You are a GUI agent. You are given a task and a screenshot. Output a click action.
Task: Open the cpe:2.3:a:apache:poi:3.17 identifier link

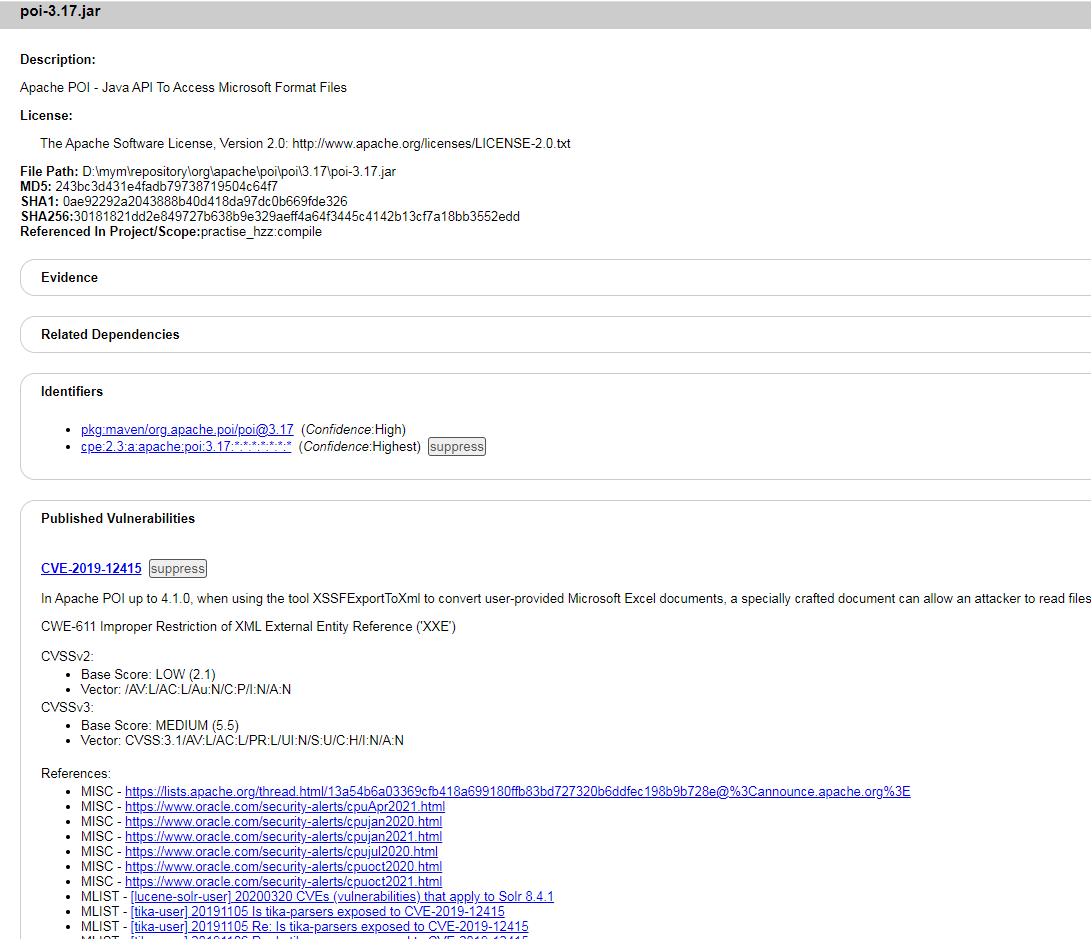click(x=186, y=446)
